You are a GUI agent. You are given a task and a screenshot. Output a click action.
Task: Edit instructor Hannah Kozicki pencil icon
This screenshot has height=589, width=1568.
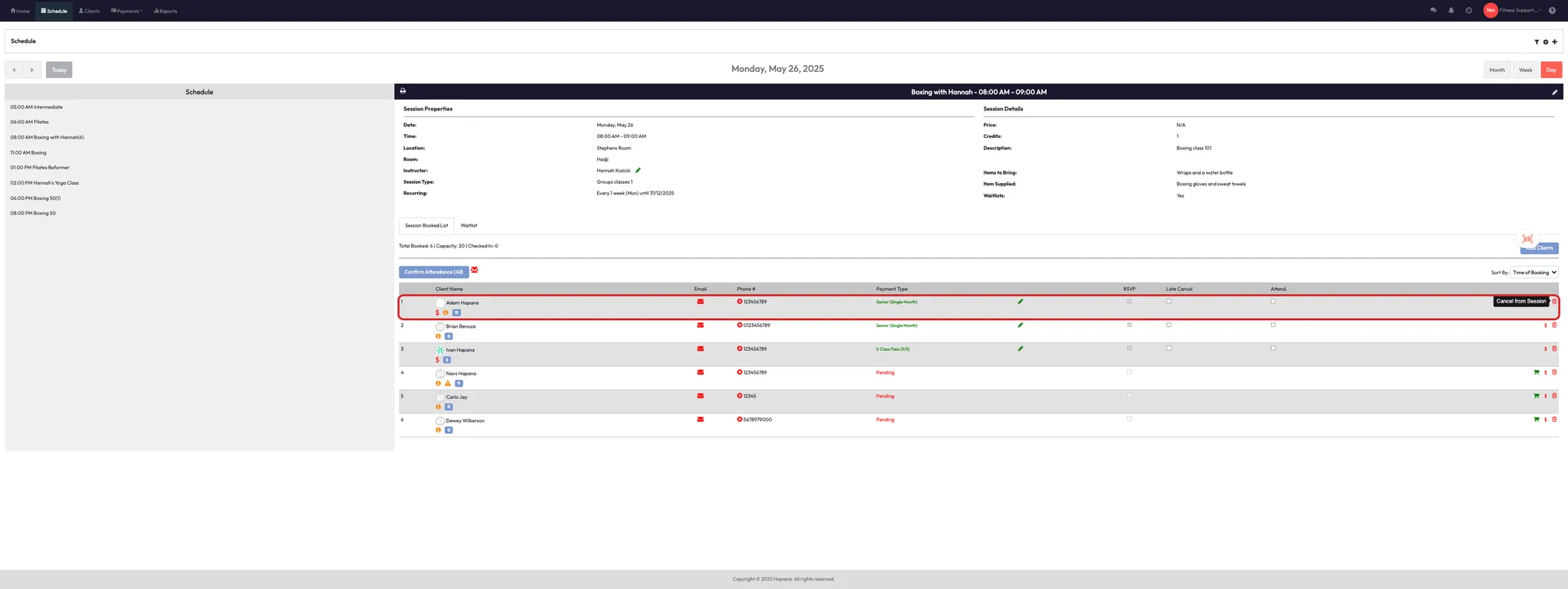(638, 171)
